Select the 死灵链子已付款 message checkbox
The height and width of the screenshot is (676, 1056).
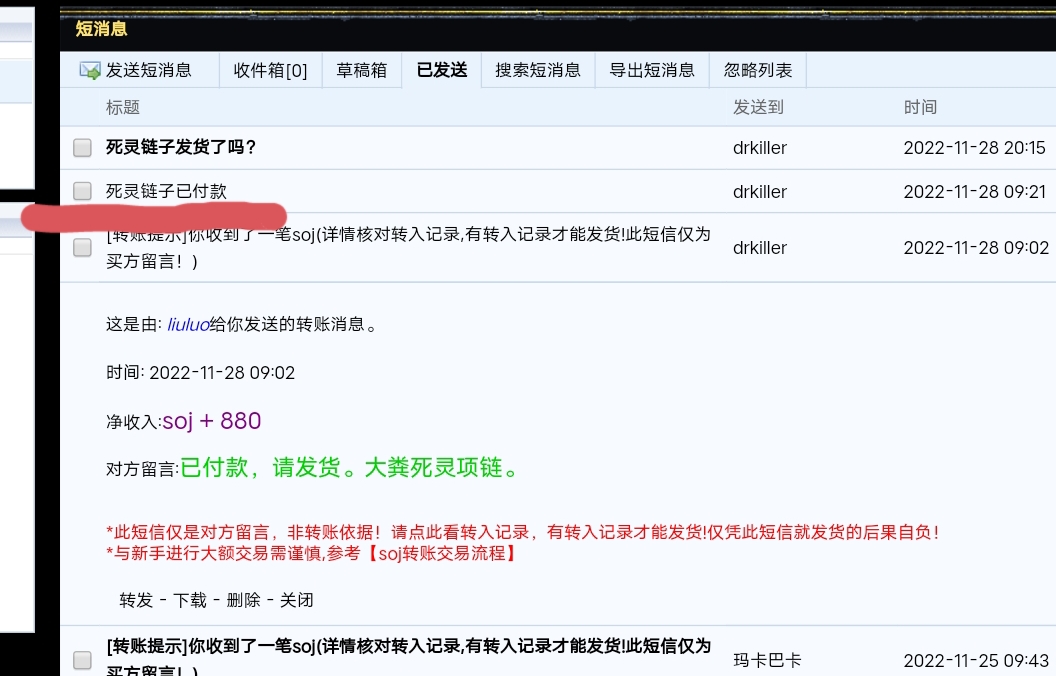(83, 191)
